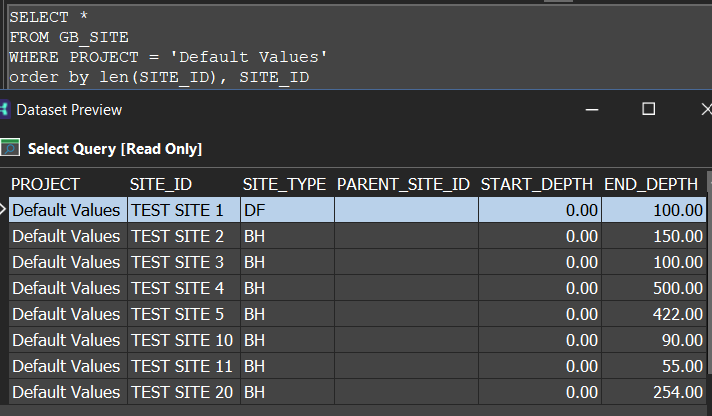The width and height of the screenshot is (712, 416).
Task: Click the END_DEPTH column header
Action: 650,184
